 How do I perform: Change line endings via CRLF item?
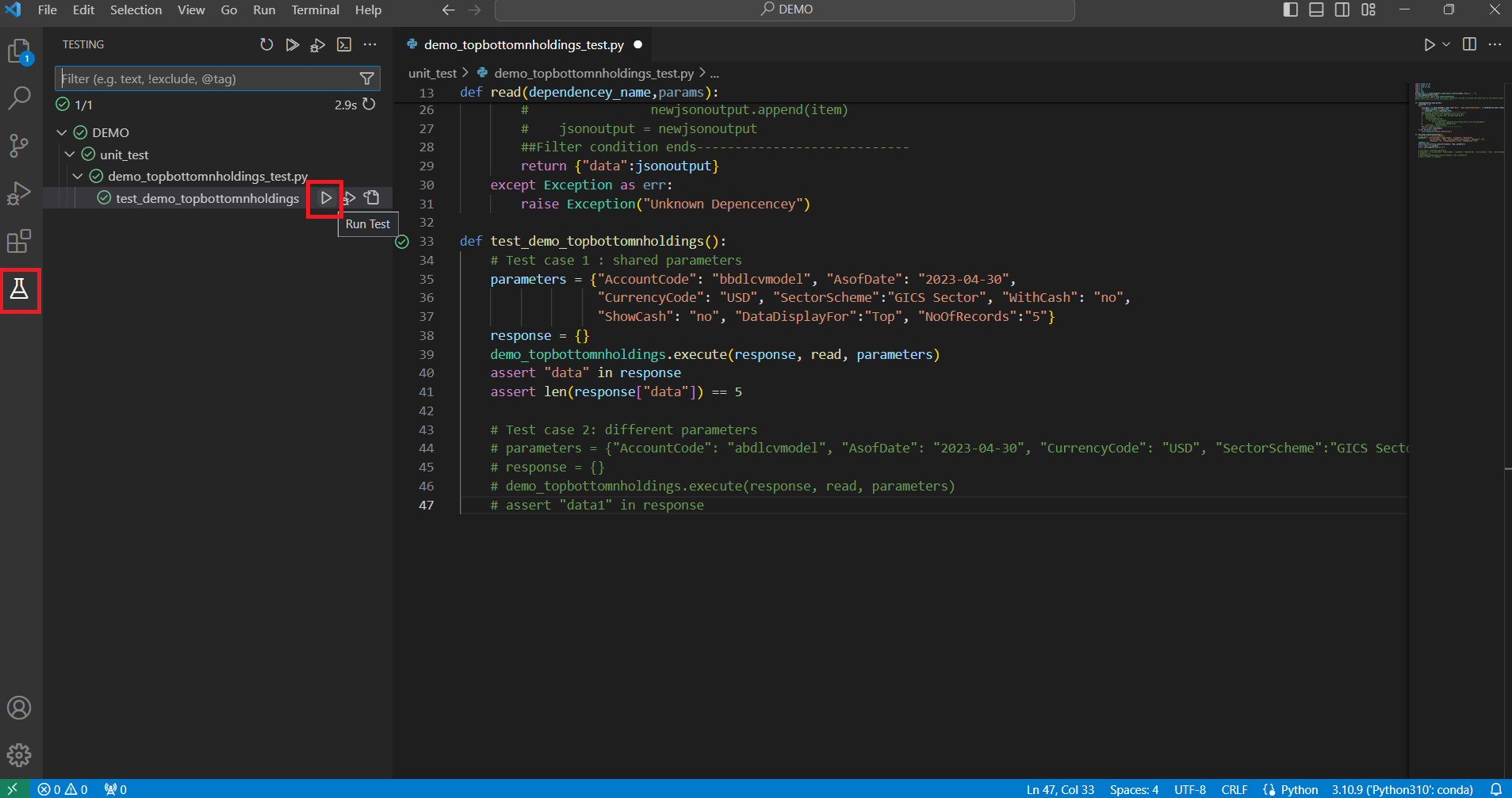[x=1234, y=789]
